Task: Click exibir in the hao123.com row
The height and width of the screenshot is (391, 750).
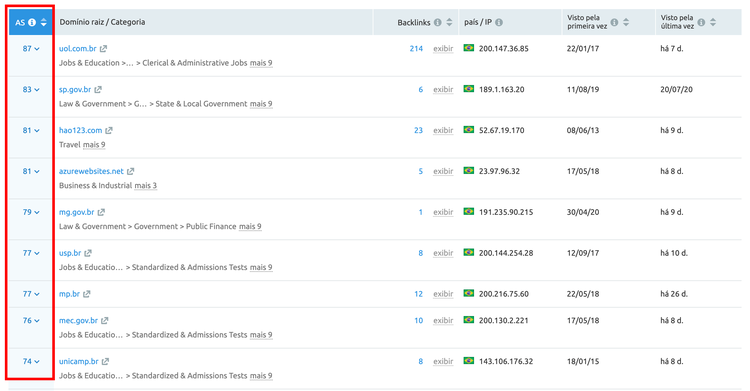Action: tap(443, 130)
